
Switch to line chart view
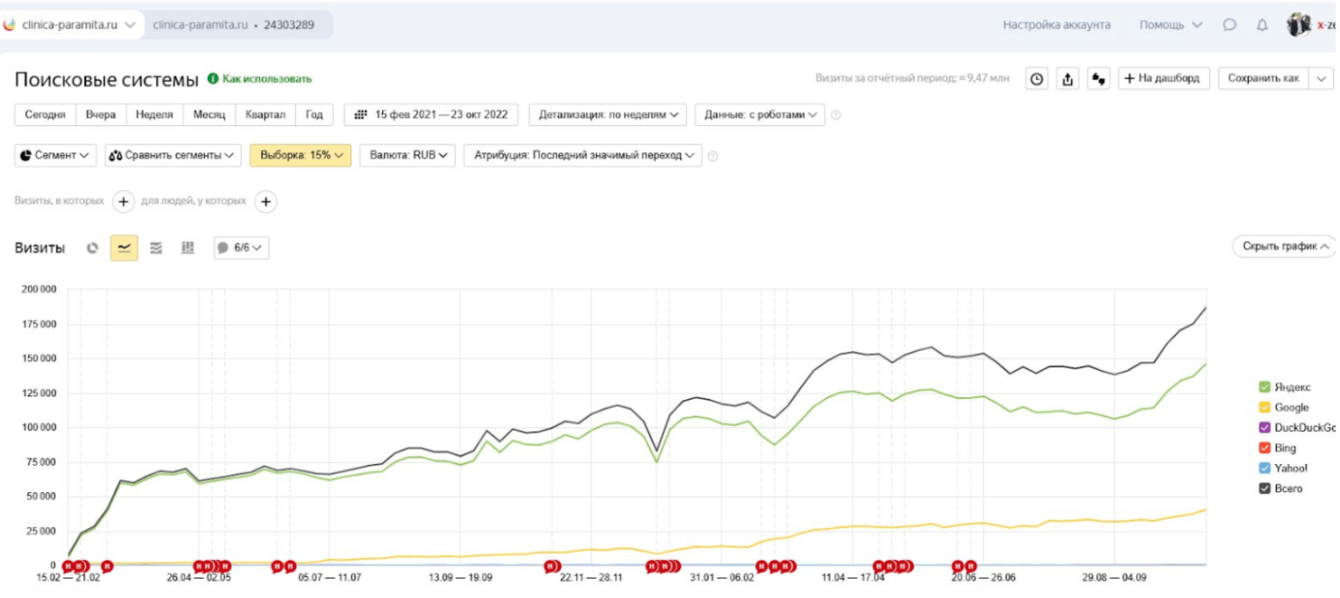pos(124,248)
